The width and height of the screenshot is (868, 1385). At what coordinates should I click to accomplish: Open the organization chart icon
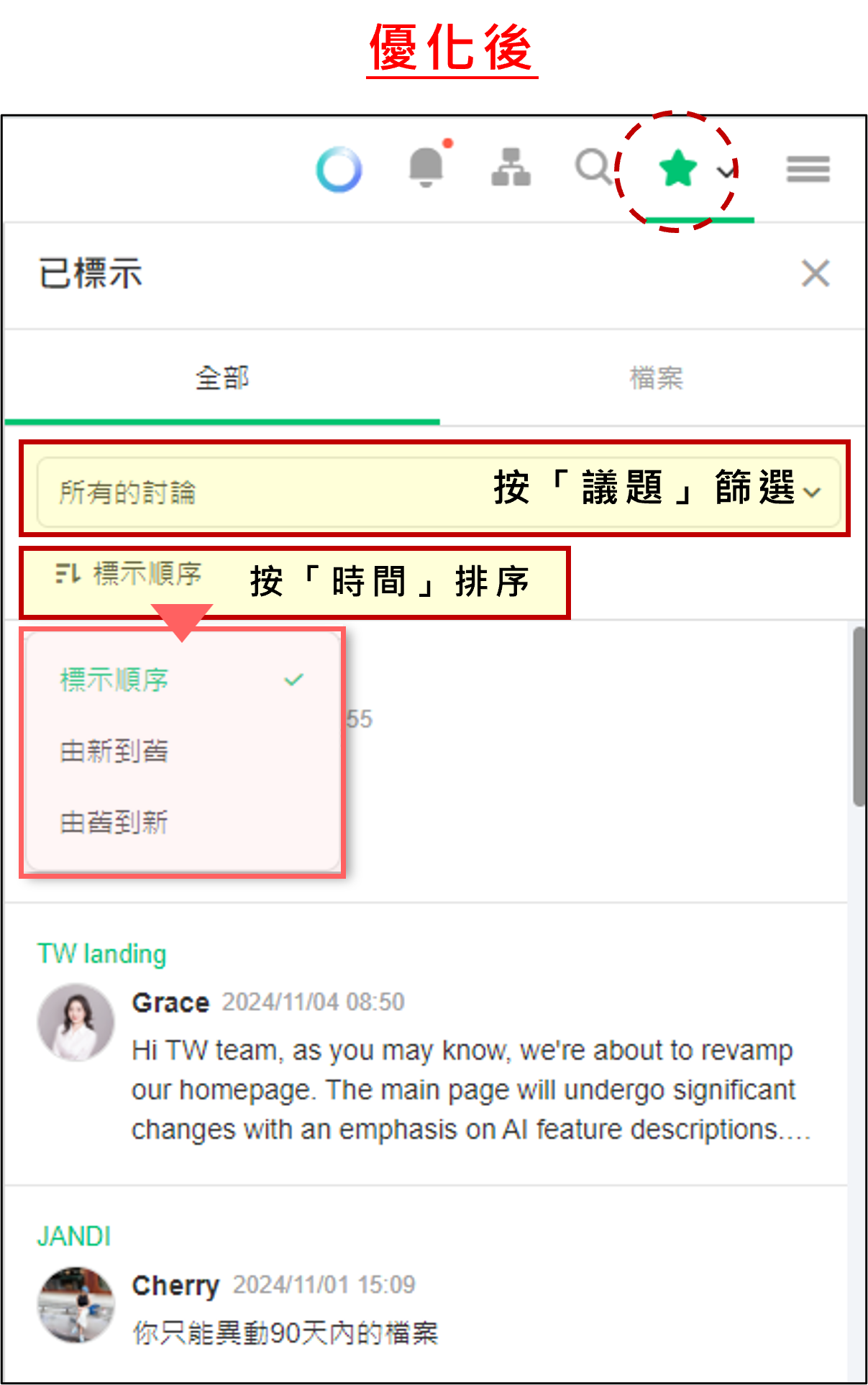coord(511,168)
